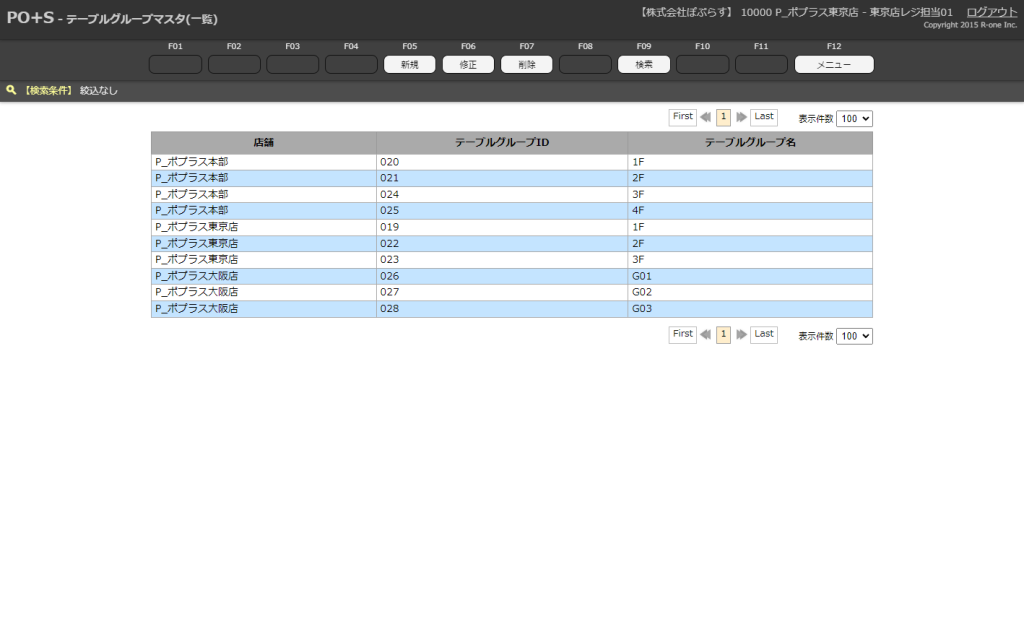Click next page arrow in bottom pagination
The width and height of the screenshot is (1024, 619).
tap(741, 335)
